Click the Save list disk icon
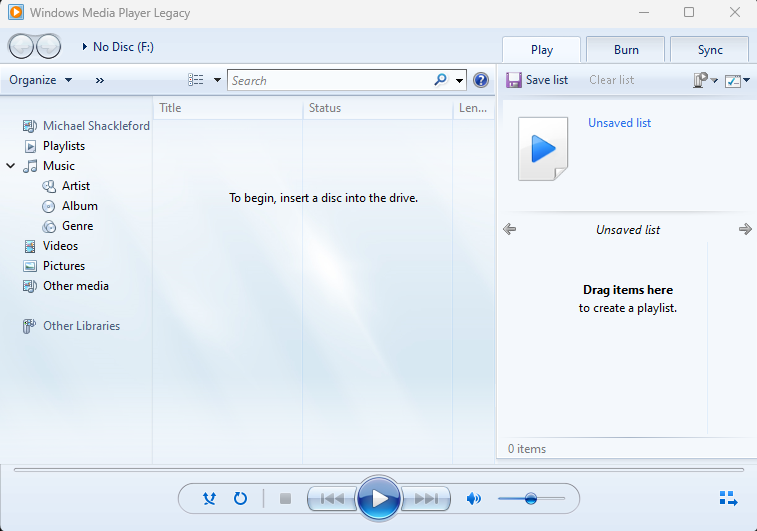The height and width of the screenshot is (531, 757). 514,80
